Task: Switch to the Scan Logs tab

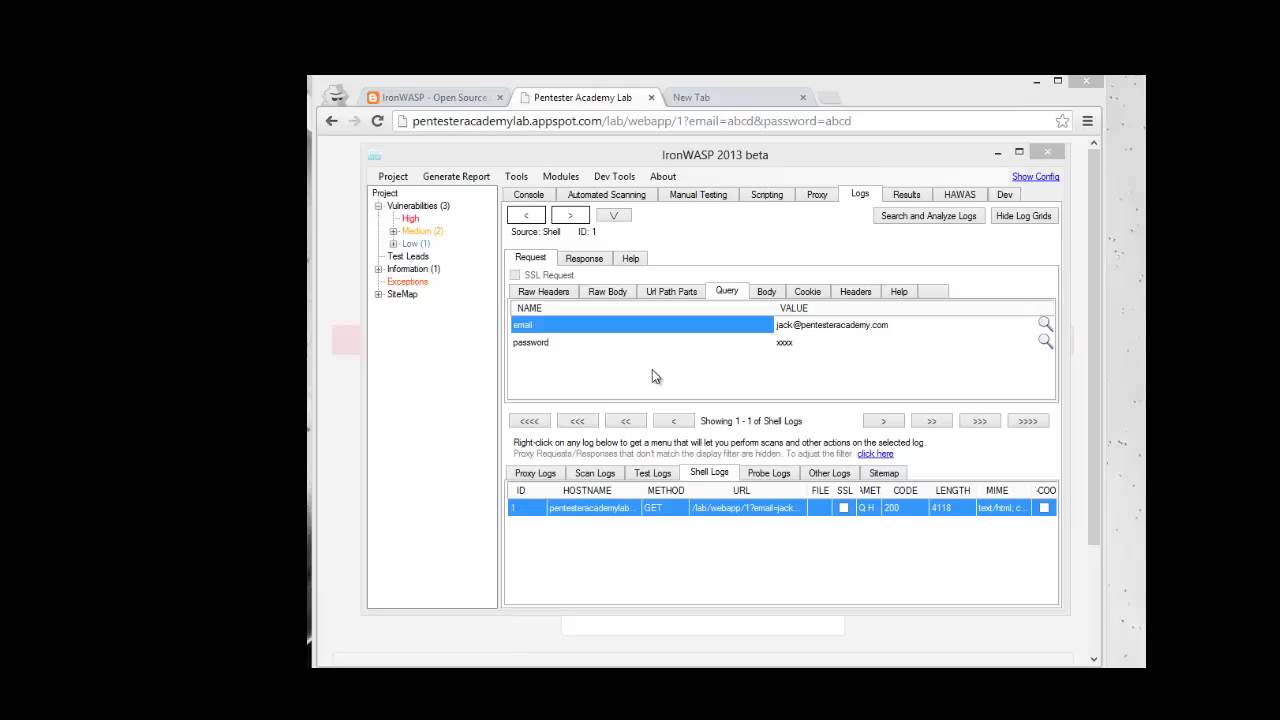Action: 595,473
